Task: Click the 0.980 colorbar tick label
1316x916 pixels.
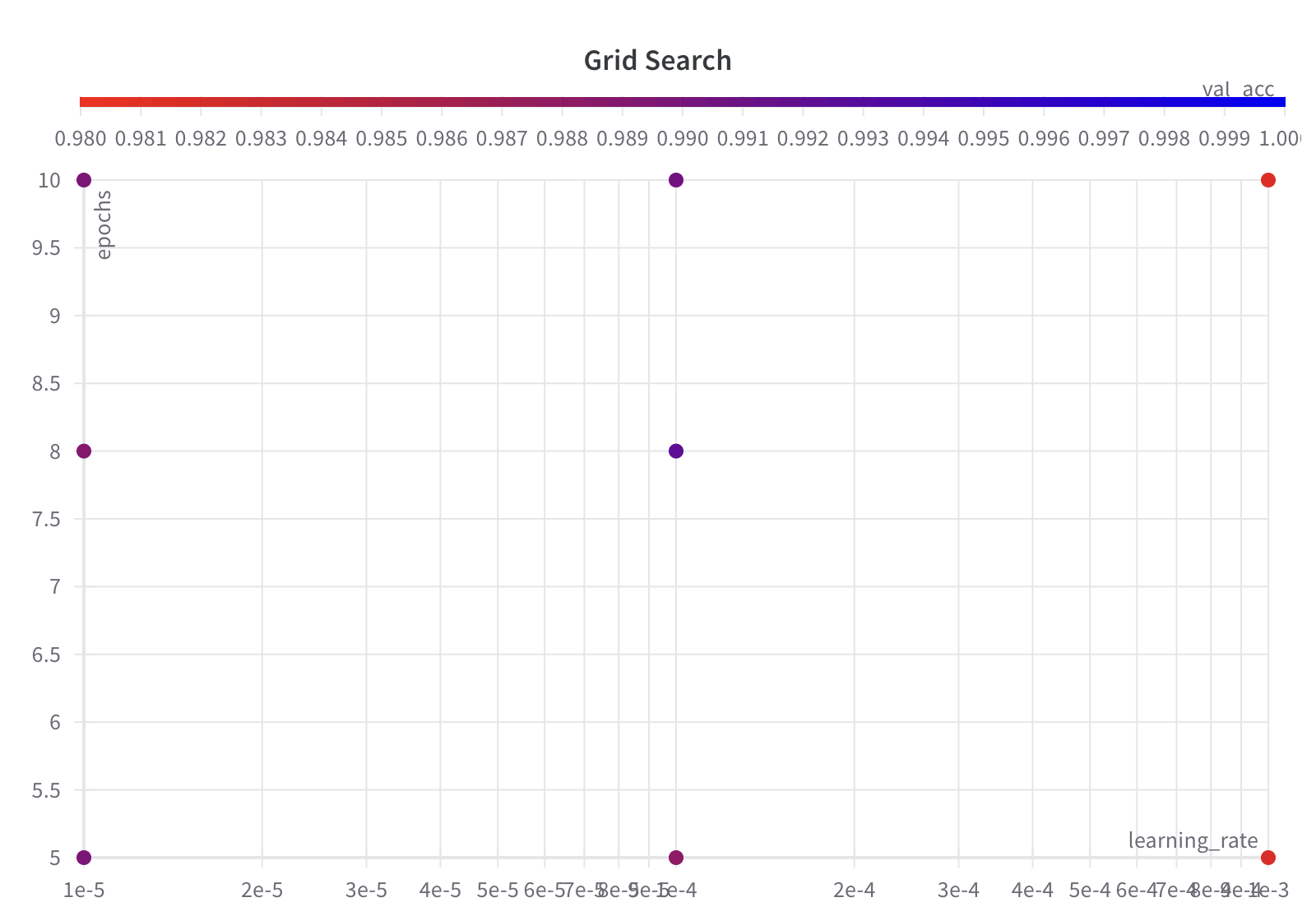Action: pyautogui.click(x=80, y=138)
